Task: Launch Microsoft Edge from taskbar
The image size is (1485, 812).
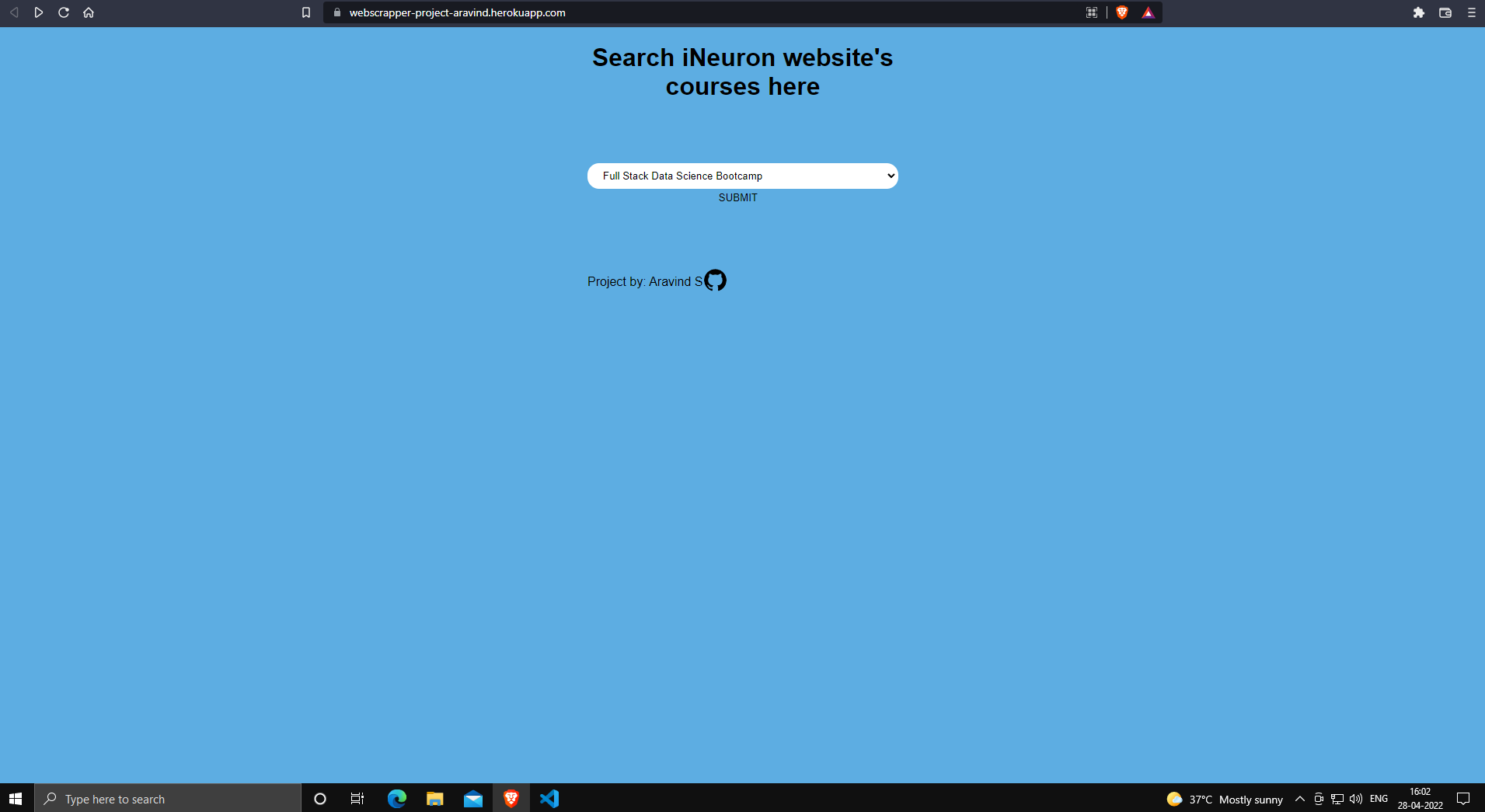Action: coord(397,799)
